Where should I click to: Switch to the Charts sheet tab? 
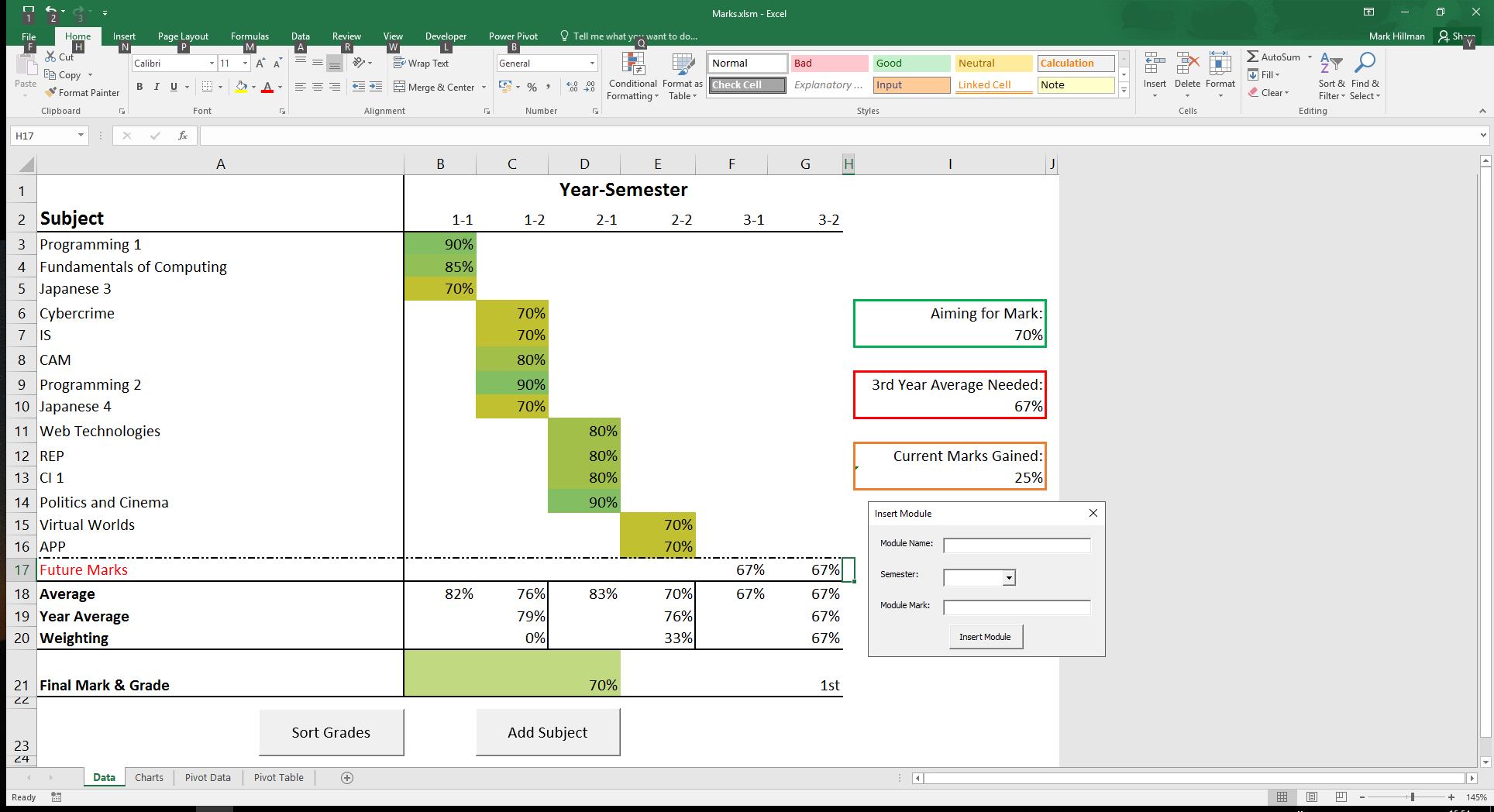149,778
